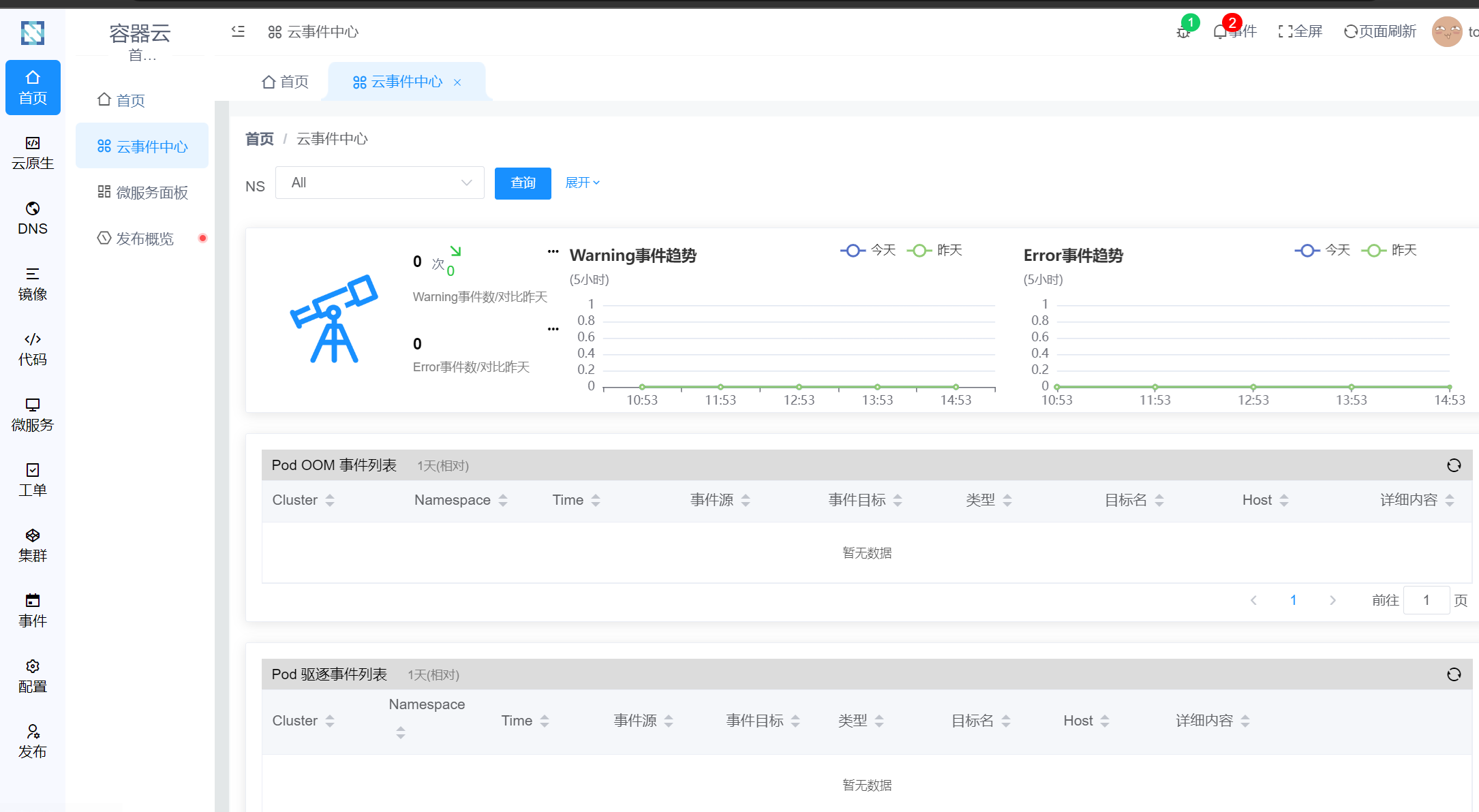
Task: Open 发布概览 menu item
Action: pos(142,238)
